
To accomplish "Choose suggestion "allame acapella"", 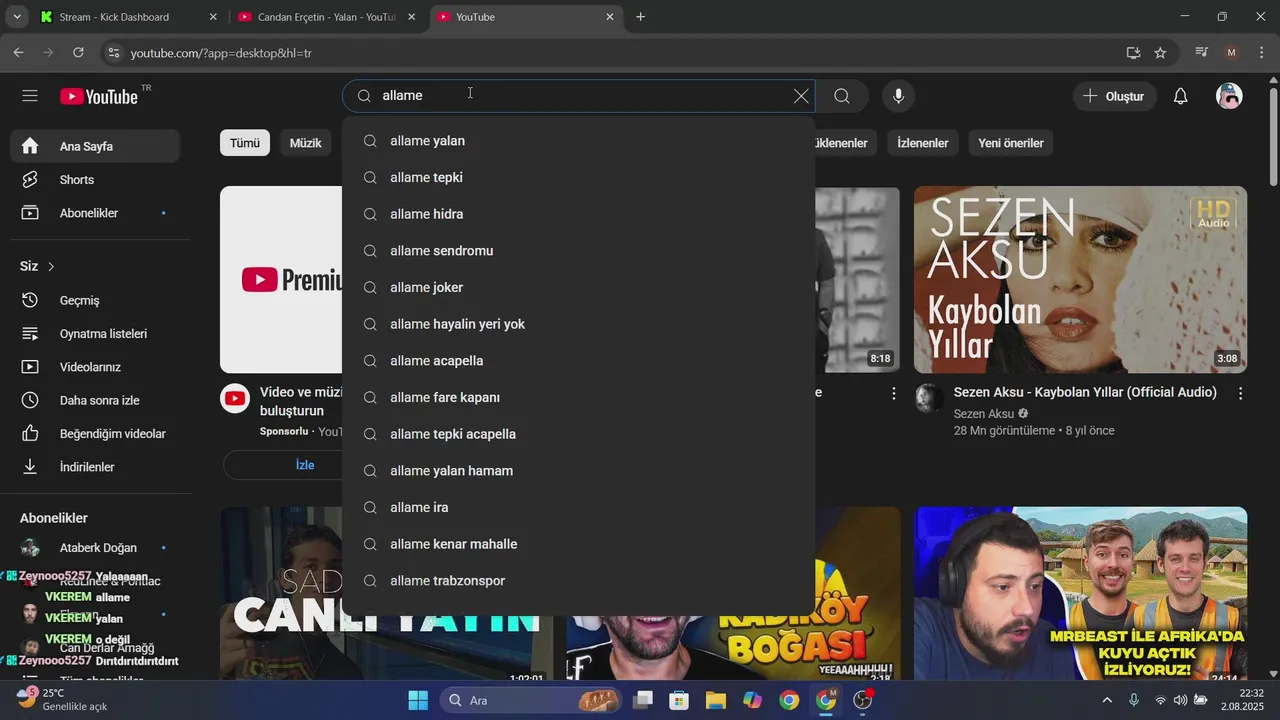I will (x=578, y=361).
